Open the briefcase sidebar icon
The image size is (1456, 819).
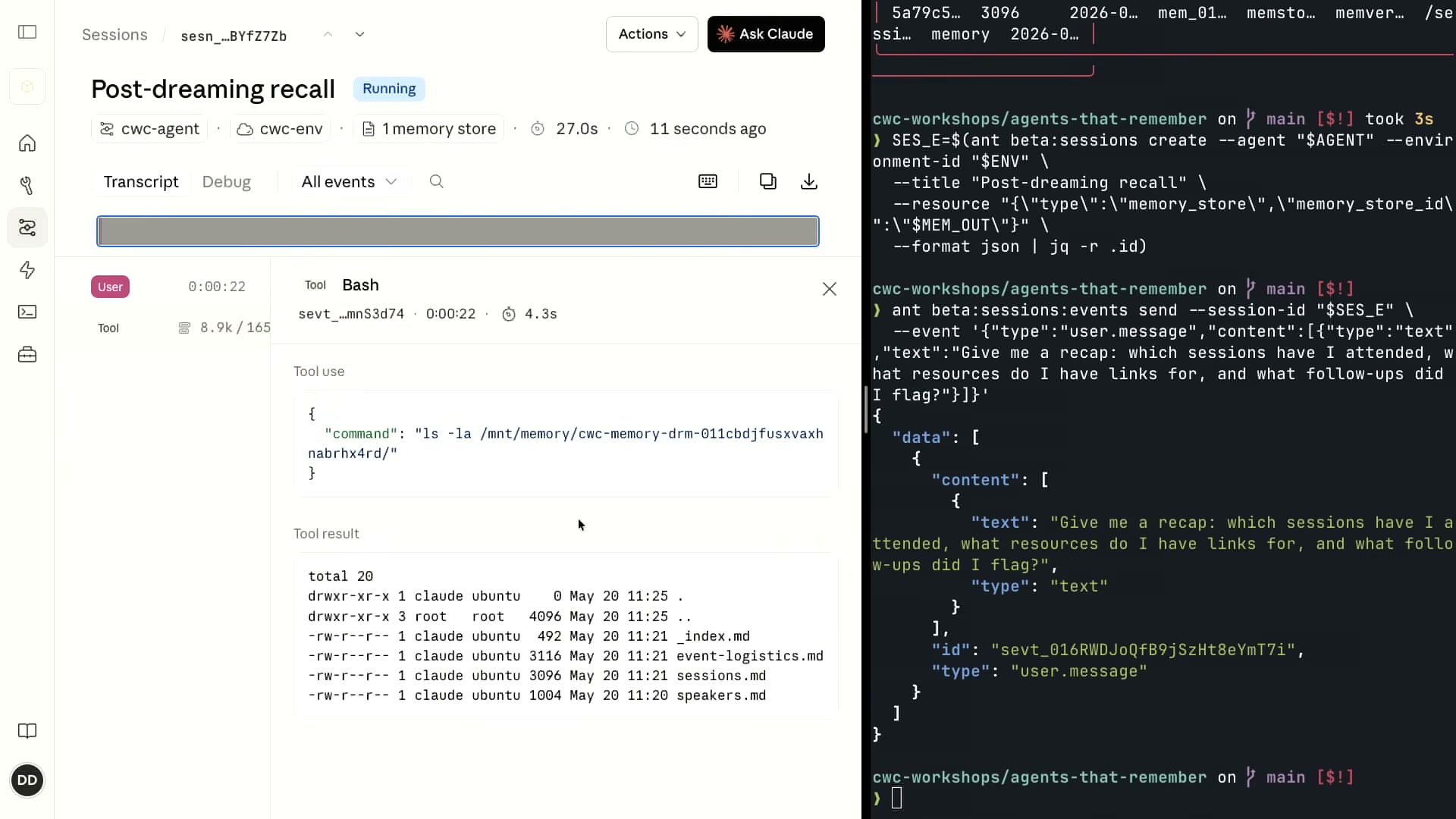coord(27,354)
